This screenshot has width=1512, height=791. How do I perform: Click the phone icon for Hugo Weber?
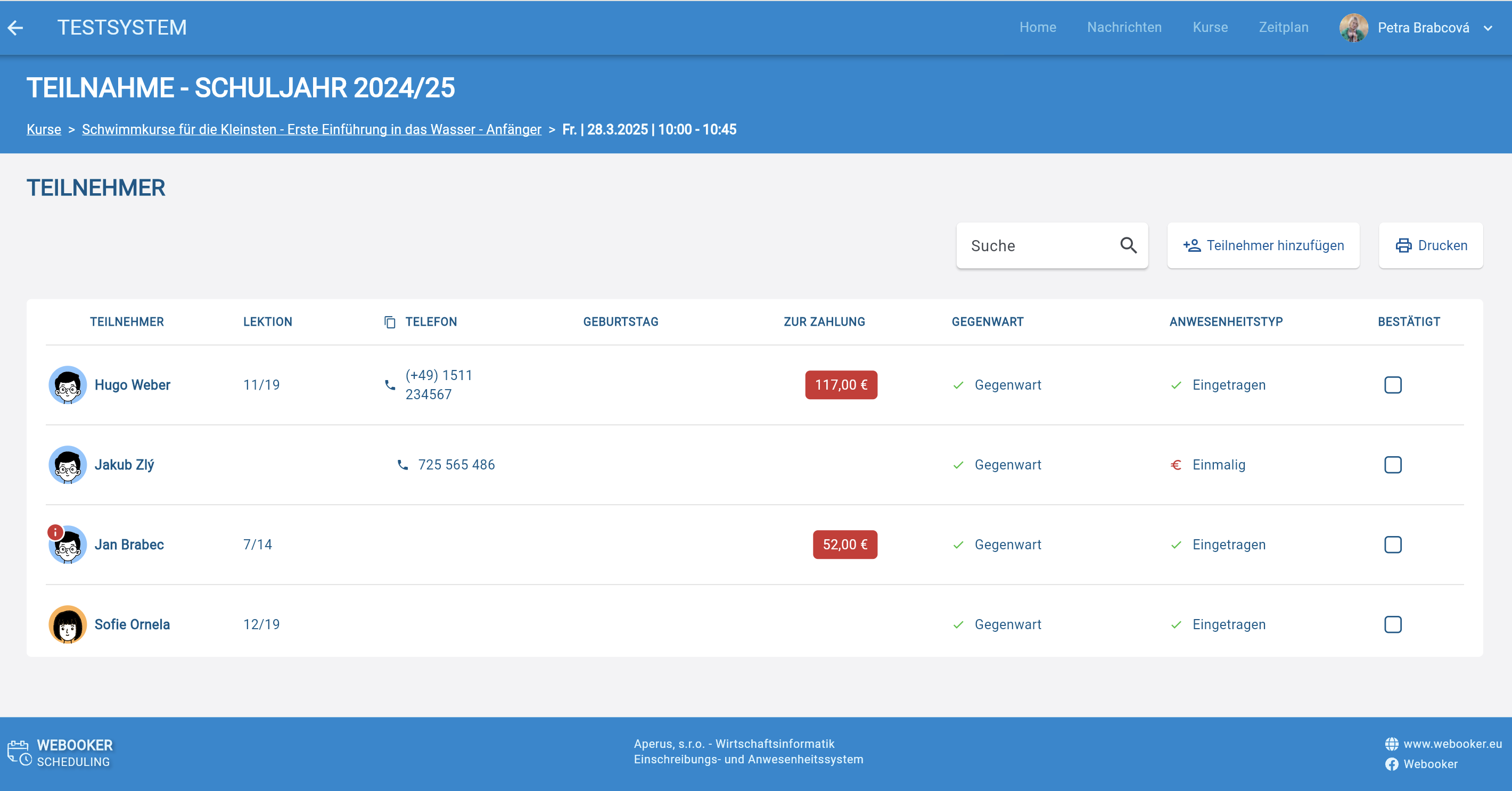click(390, 385)
